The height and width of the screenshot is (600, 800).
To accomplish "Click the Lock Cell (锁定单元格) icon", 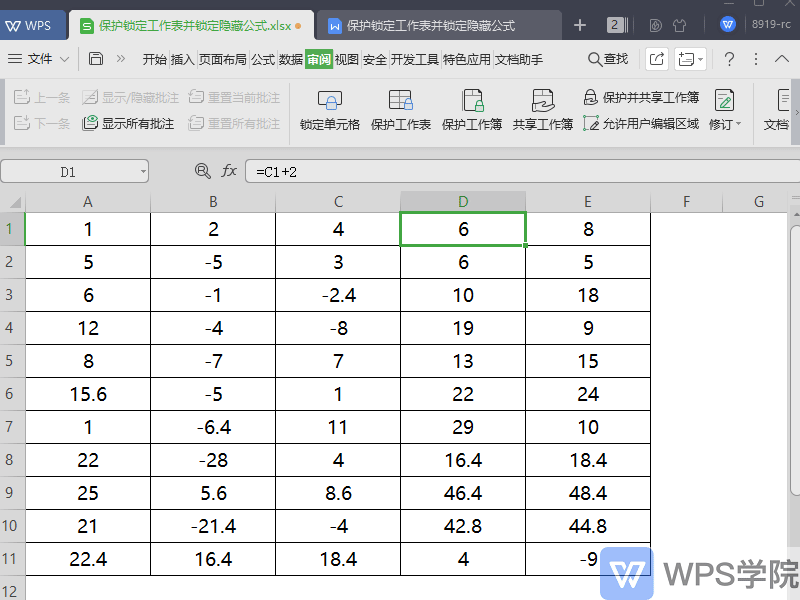I will point(330,100).
